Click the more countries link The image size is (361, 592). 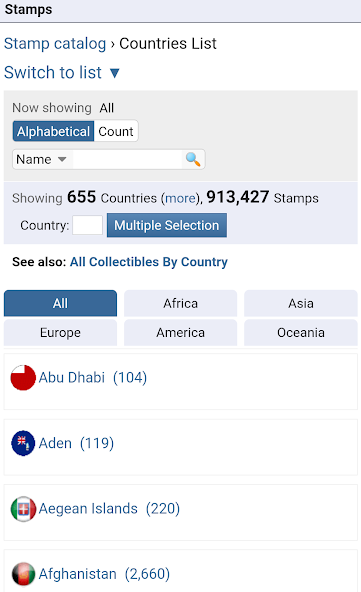pyautogui.click(x=181, y=198)
